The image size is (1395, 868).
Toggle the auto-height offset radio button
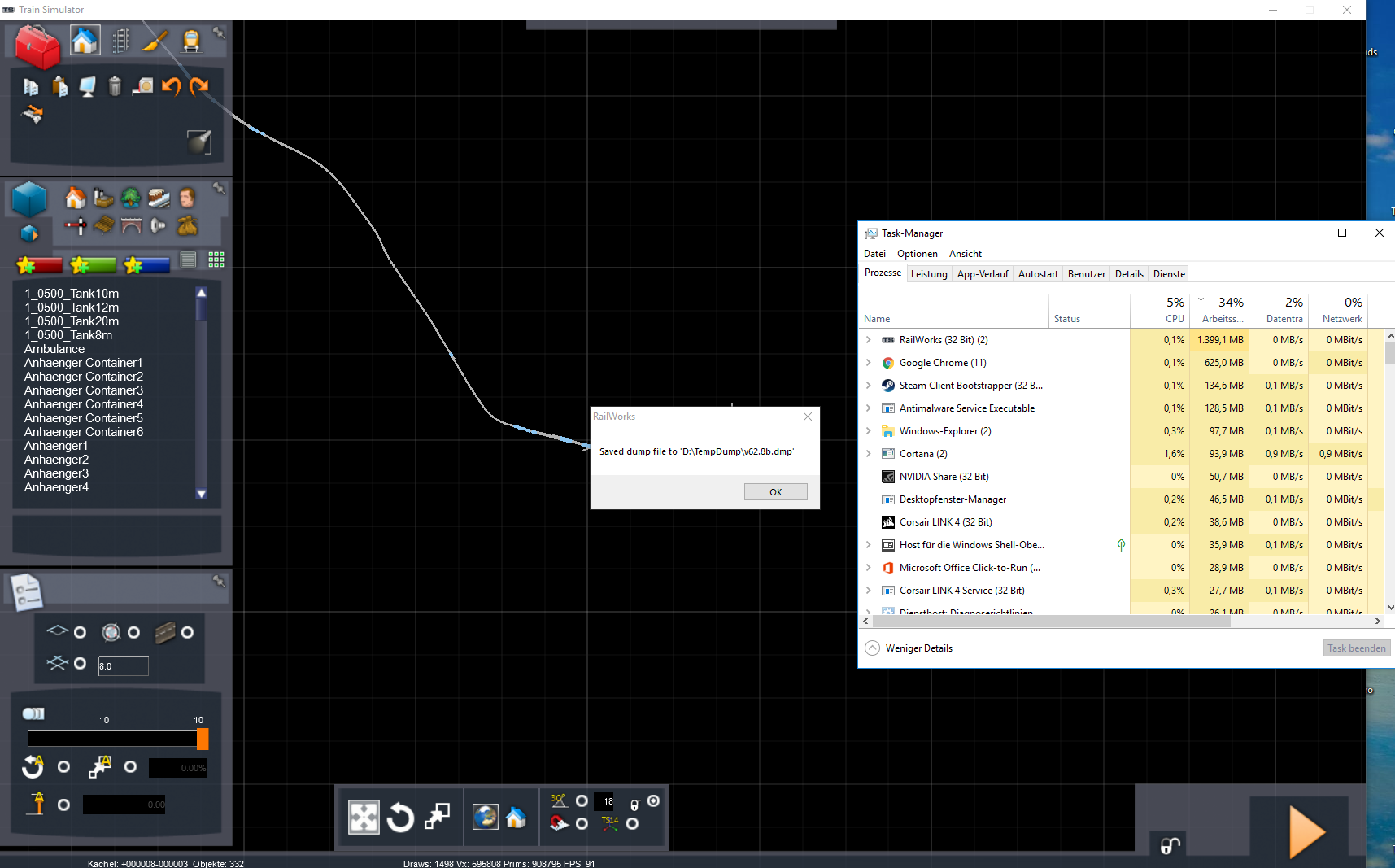click(x=63, y=805)
